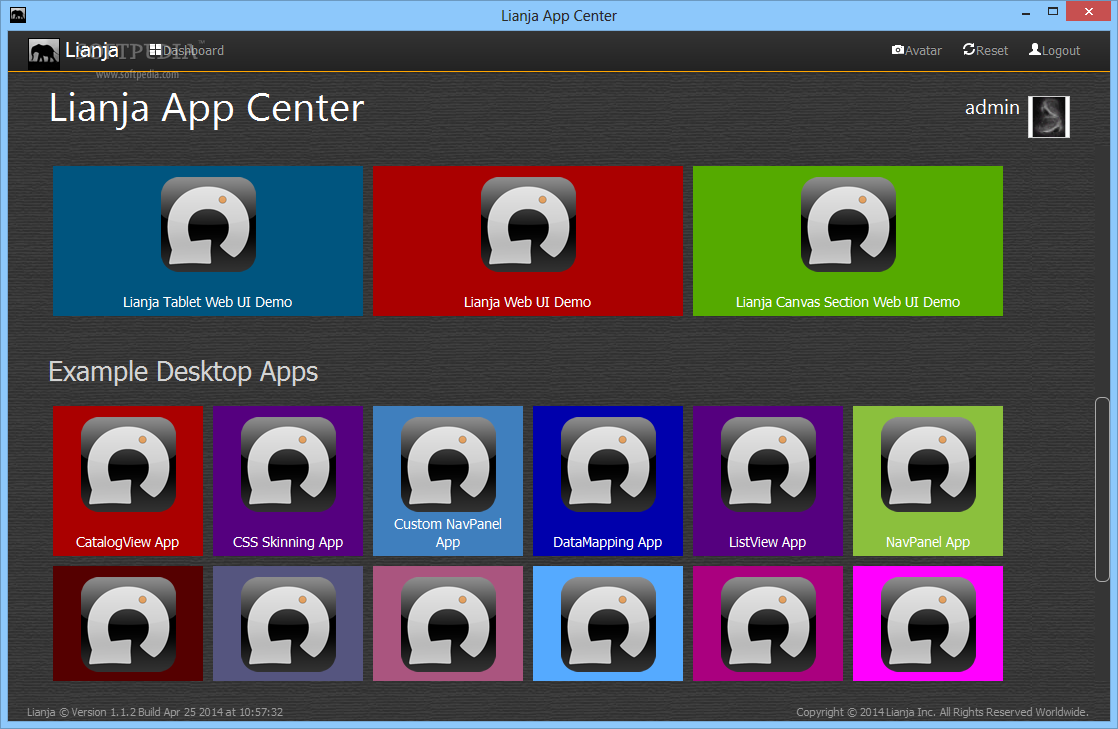This screenshot has width=1118, height=729.
Task: Click the vertical scrollbar thumb
Action: (x=1102, y=489)
